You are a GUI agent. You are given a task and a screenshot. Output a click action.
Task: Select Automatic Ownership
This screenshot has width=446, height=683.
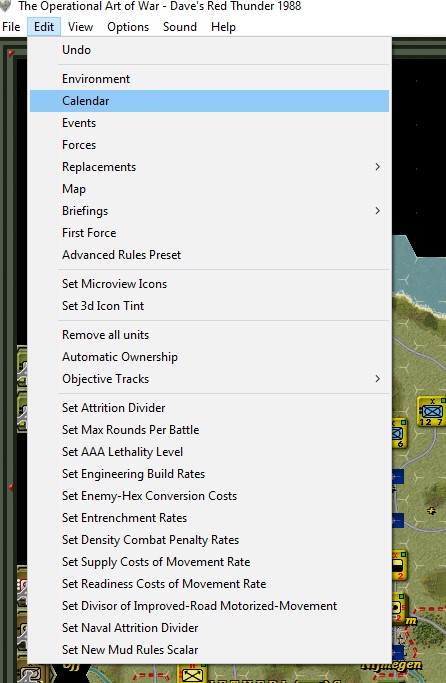pos(209,357)
